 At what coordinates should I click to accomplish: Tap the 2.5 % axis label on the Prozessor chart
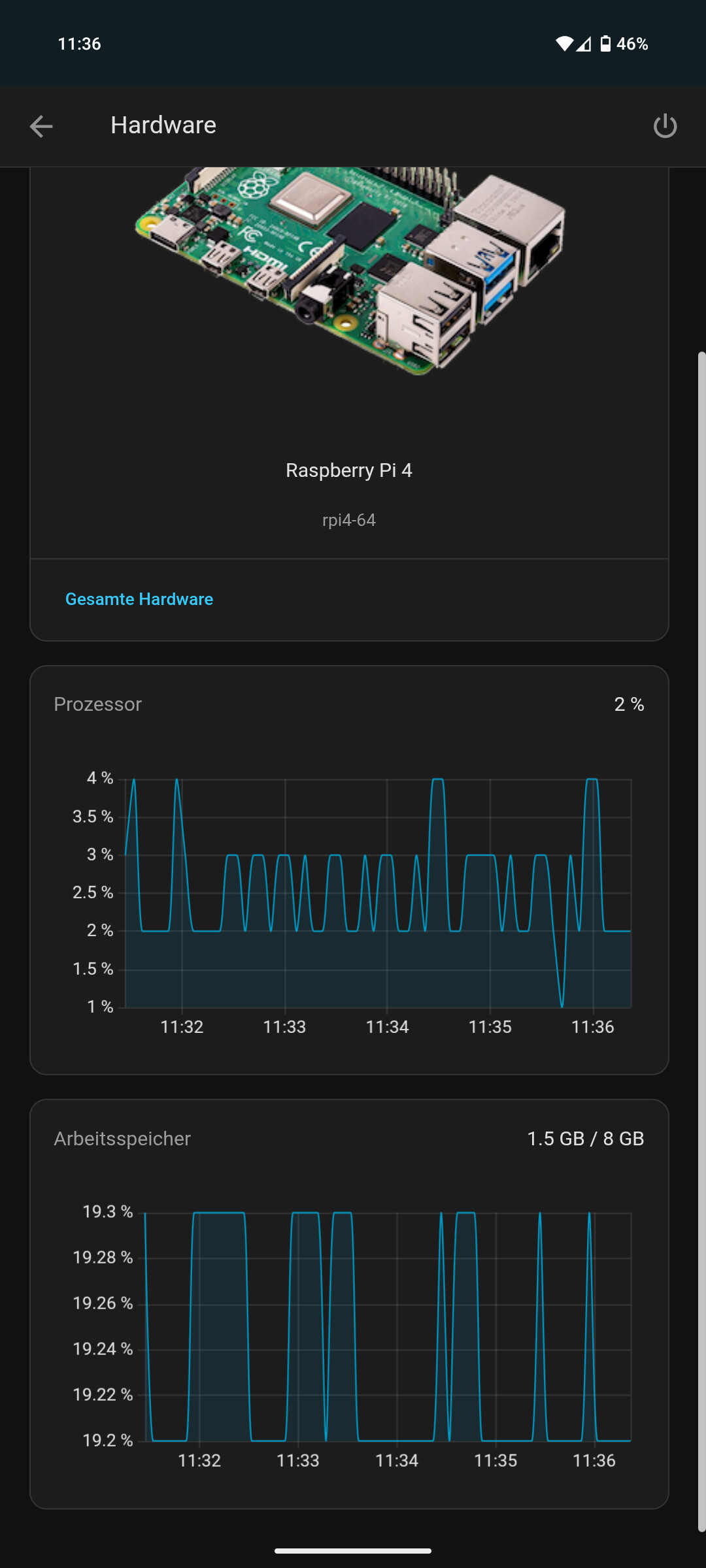point(93,892)
